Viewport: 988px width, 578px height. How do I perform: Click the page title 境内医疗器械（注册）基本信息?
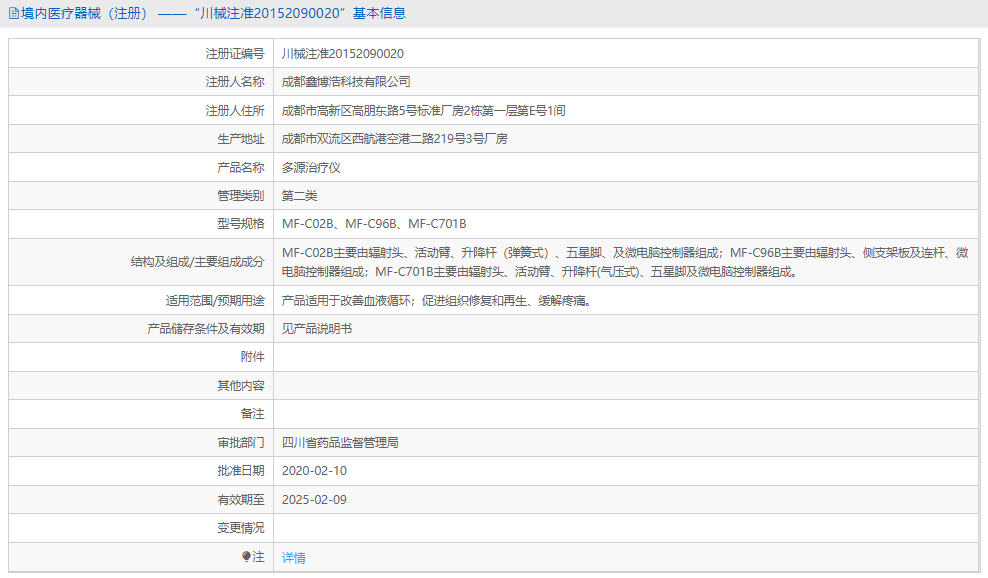[213, 13]
